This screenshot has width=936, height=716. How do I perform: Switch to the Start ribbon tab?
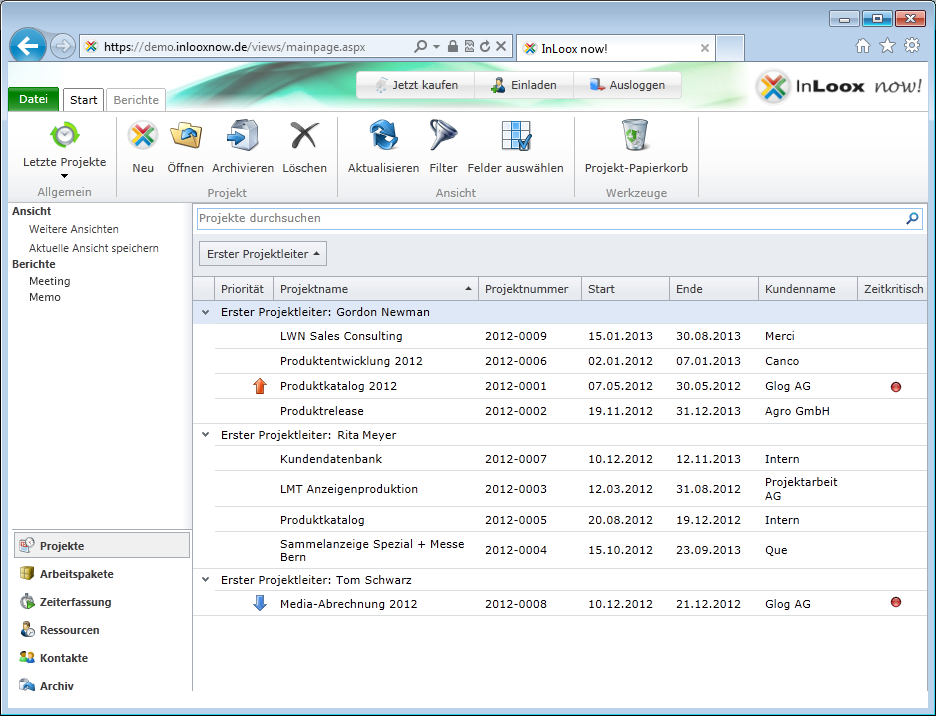click(x=84, y=100)
